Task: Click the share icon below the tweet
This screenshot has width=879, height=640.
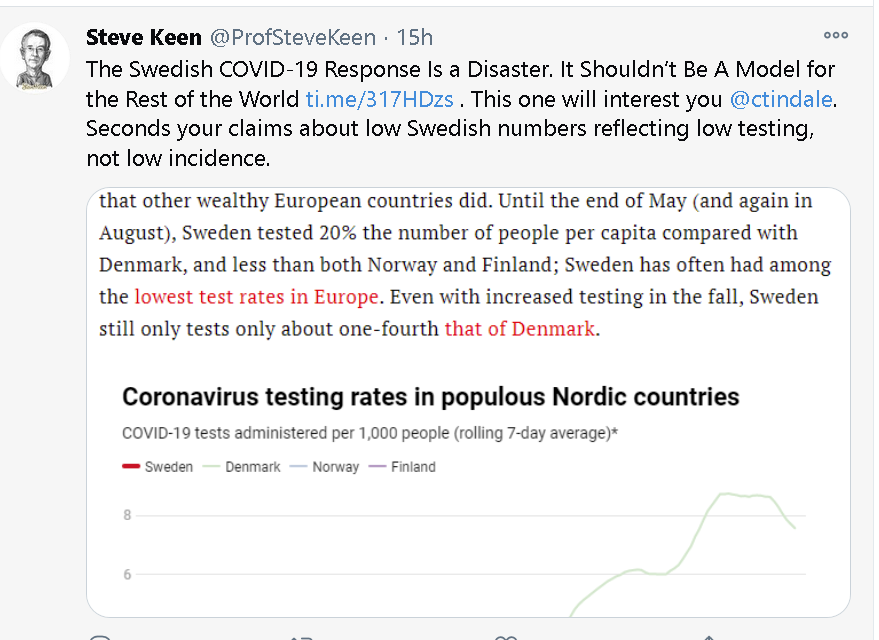Action: click(x=709, y=637)
